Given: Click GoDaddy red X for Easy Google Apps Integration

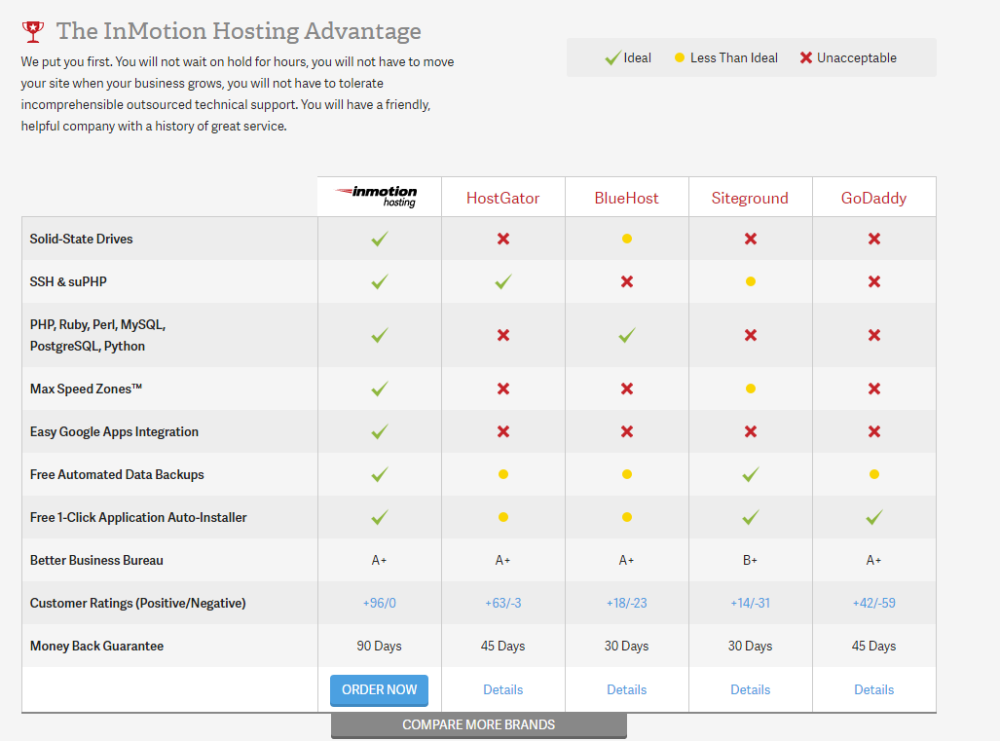Looking at the screenshot, I should [x=874, y=432].
